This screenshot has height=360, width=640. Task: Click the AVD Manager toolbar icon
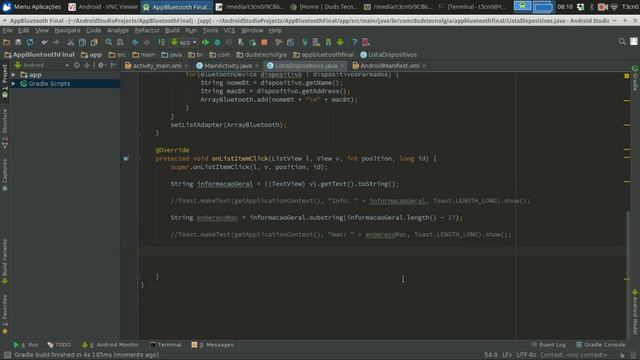coord(316,42)
